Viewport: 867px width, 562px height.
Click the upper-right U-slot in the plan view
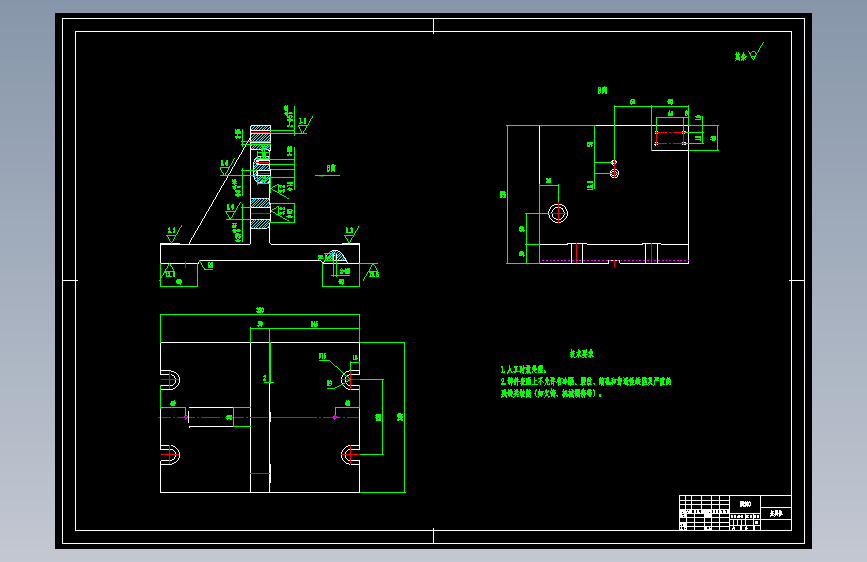click(x=350, y=380)
